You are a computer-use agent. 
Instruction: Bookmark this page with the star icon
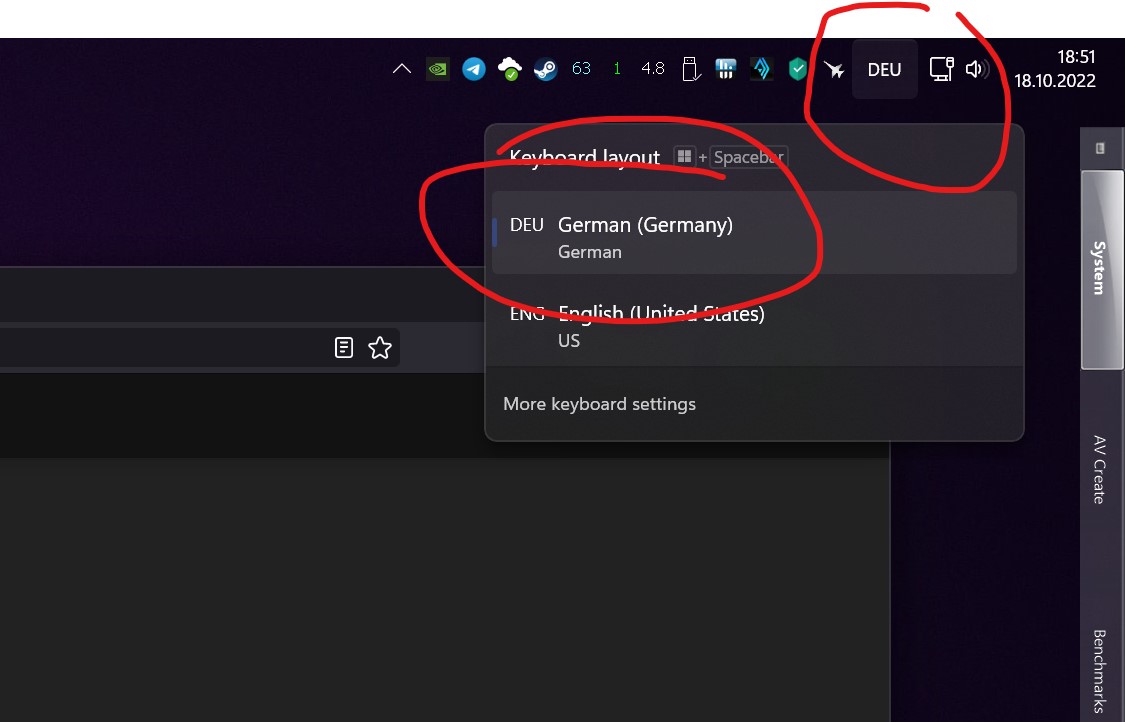(380, 347)
